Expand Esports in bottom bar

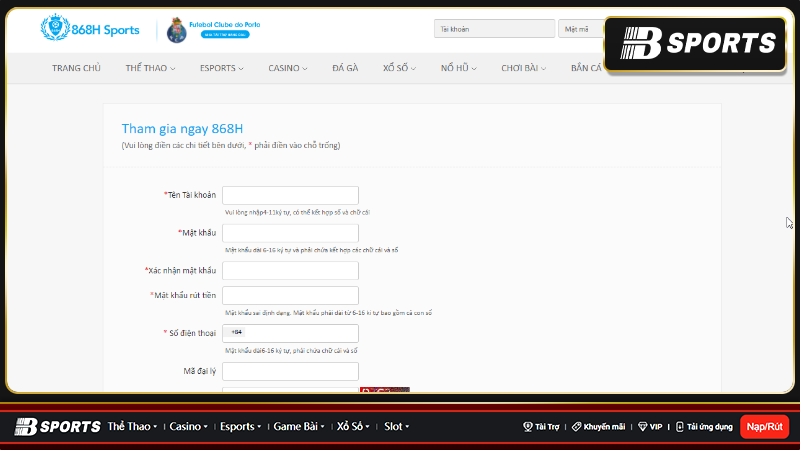(240, 427)
